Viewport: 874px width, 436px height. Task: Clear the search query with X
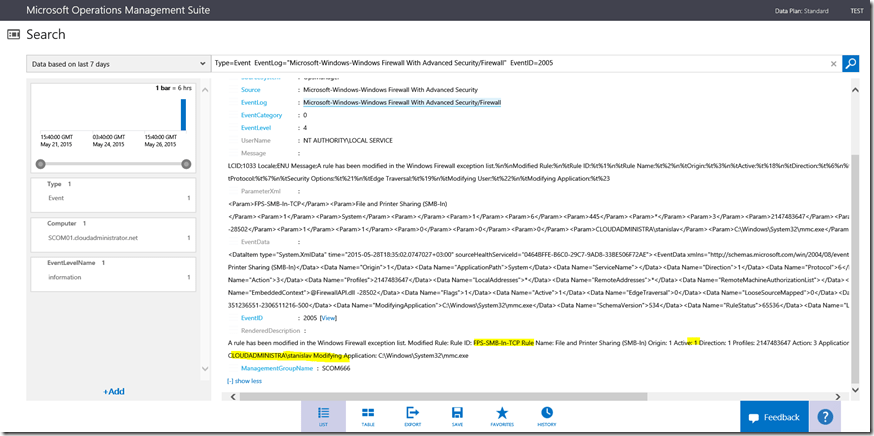833,64
